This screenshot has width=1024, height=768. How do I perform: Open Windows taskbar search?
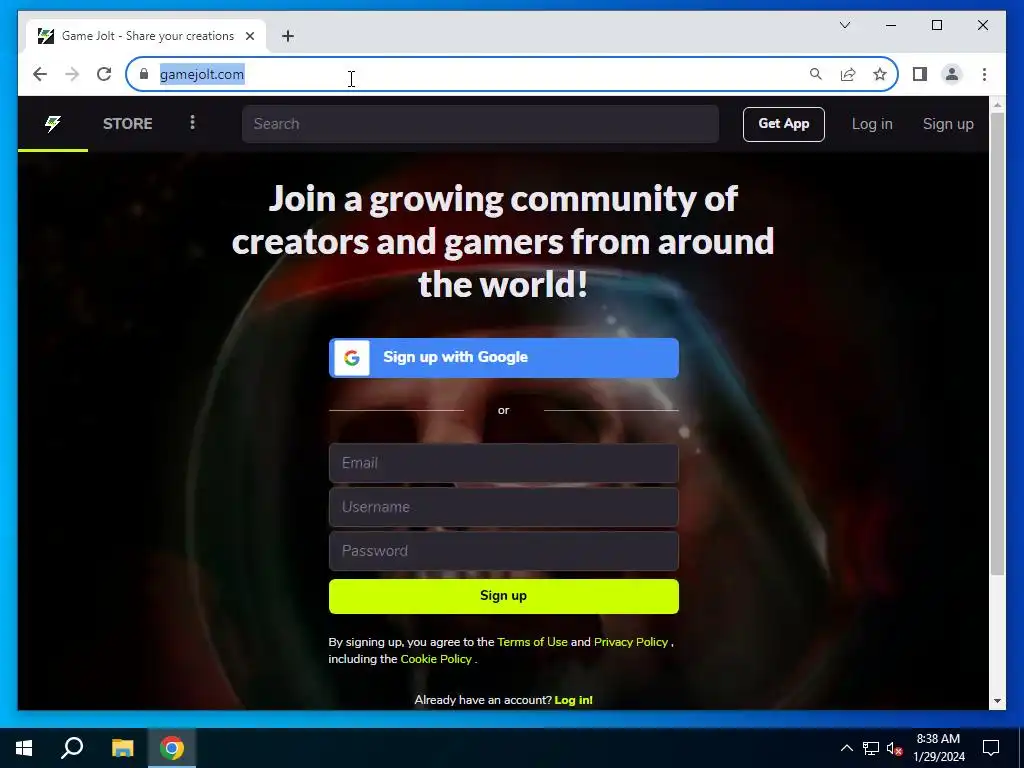(x=72, y=748)
